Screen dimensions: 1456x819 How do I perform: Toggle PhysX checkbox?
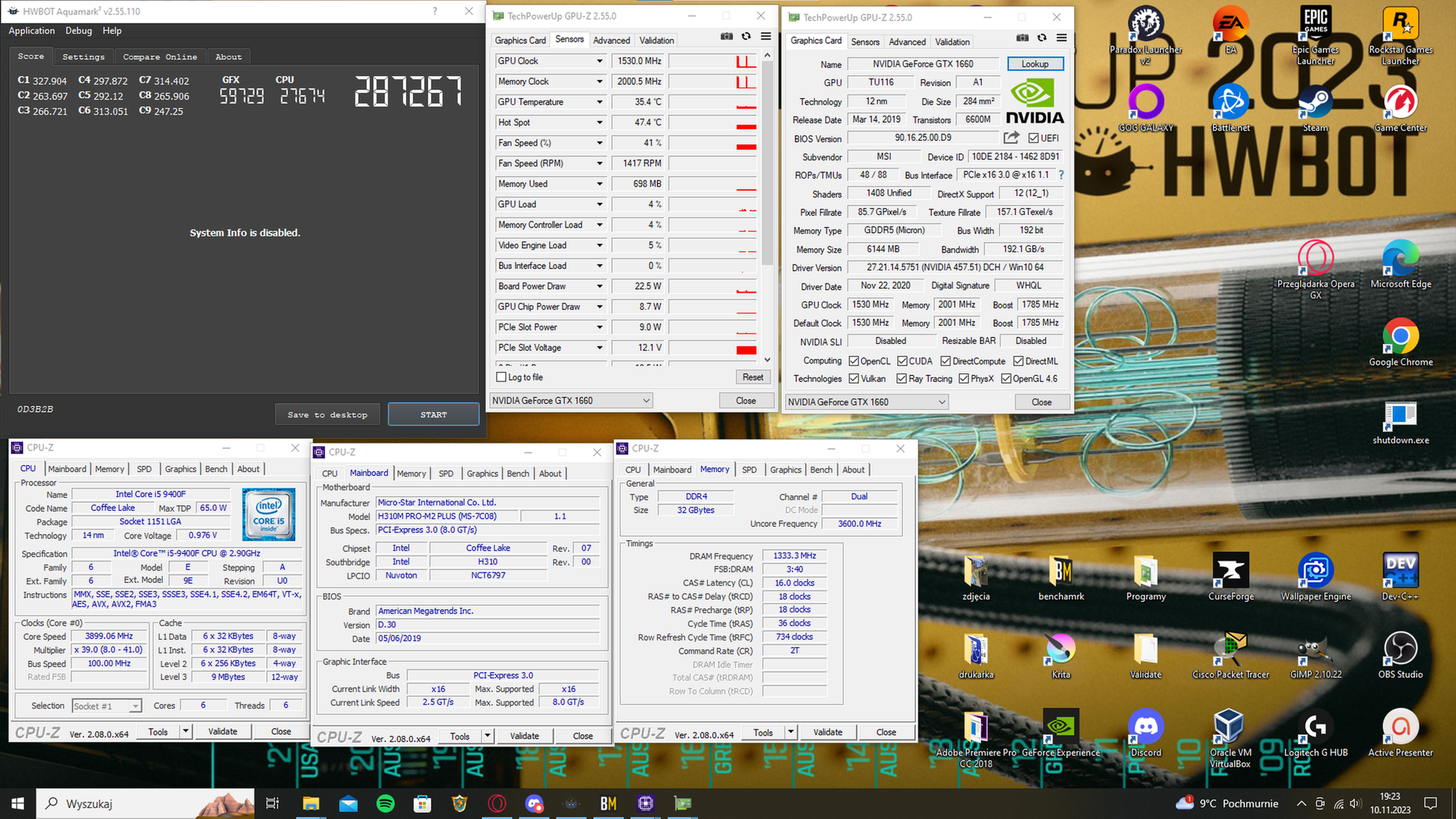(964, 378)
